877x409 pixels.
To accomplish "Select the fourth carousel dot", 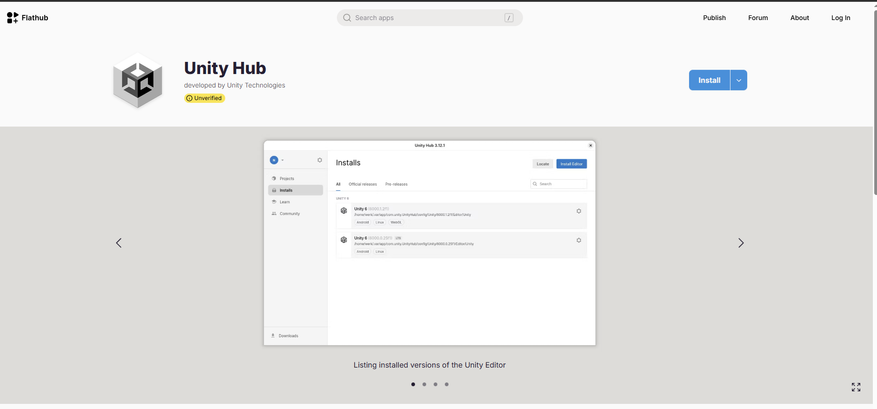I will coord(446,384).
